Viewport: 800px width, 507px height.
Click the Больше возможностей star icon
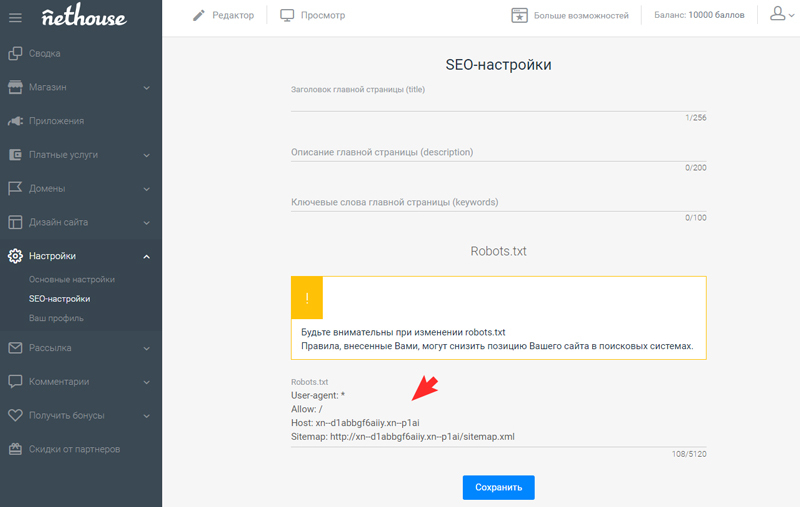[519, 15]
